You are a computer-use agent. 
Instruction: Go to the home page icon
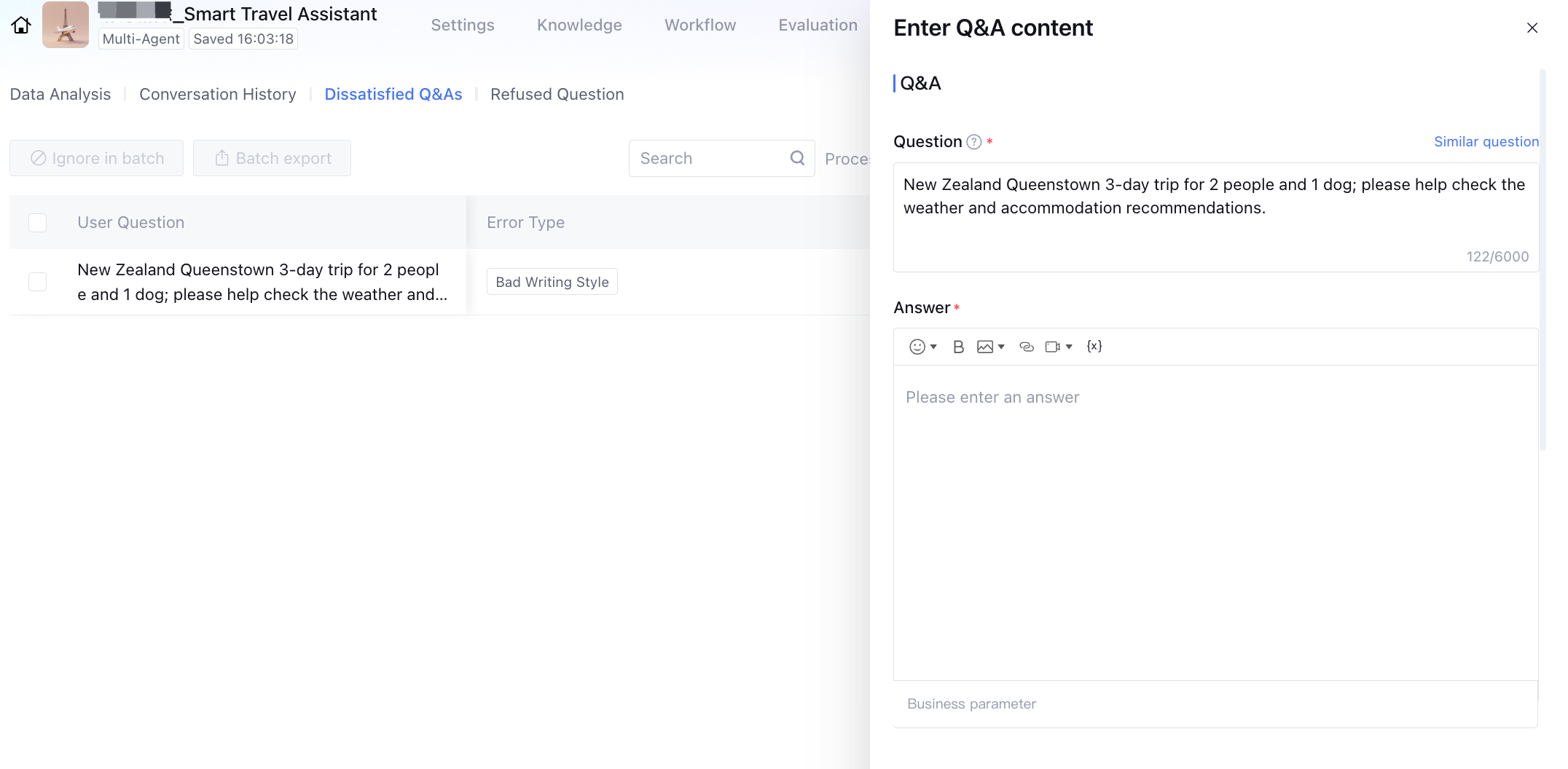(21, 25)
